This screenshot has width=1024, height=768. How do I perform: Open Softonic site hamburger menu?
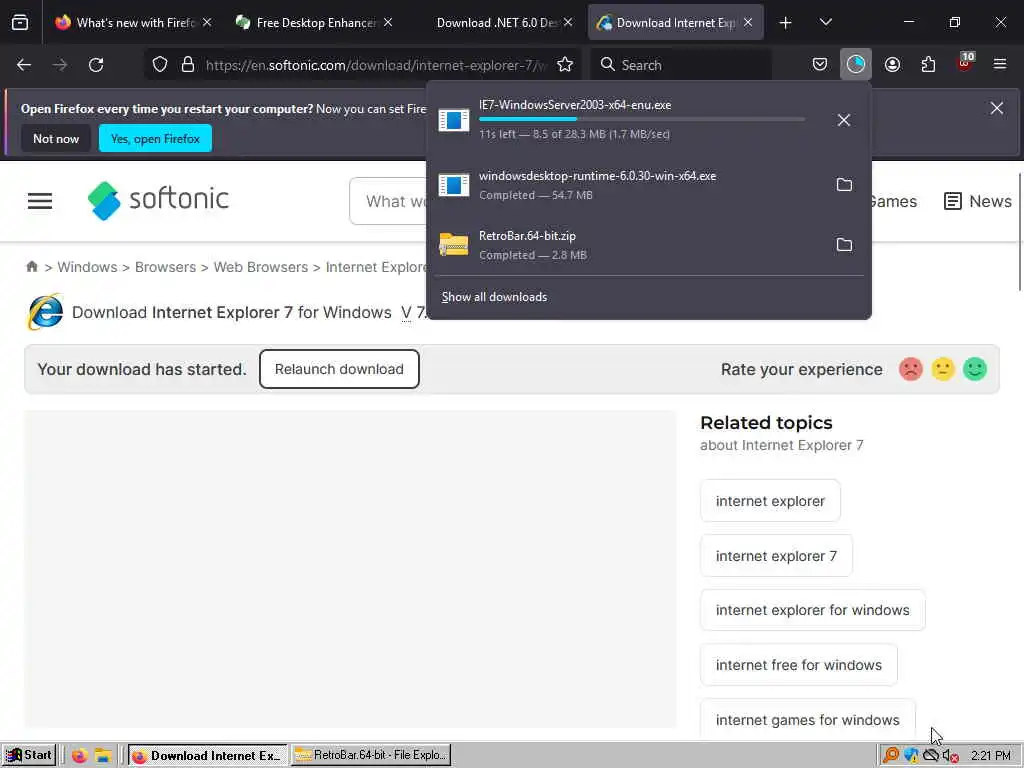40,201
